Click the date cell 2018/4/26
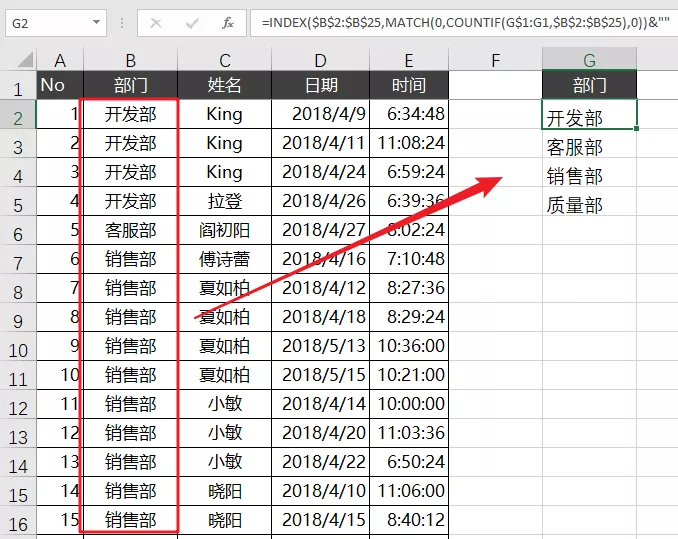Screen dimensions: 678x539 point(320,201)
